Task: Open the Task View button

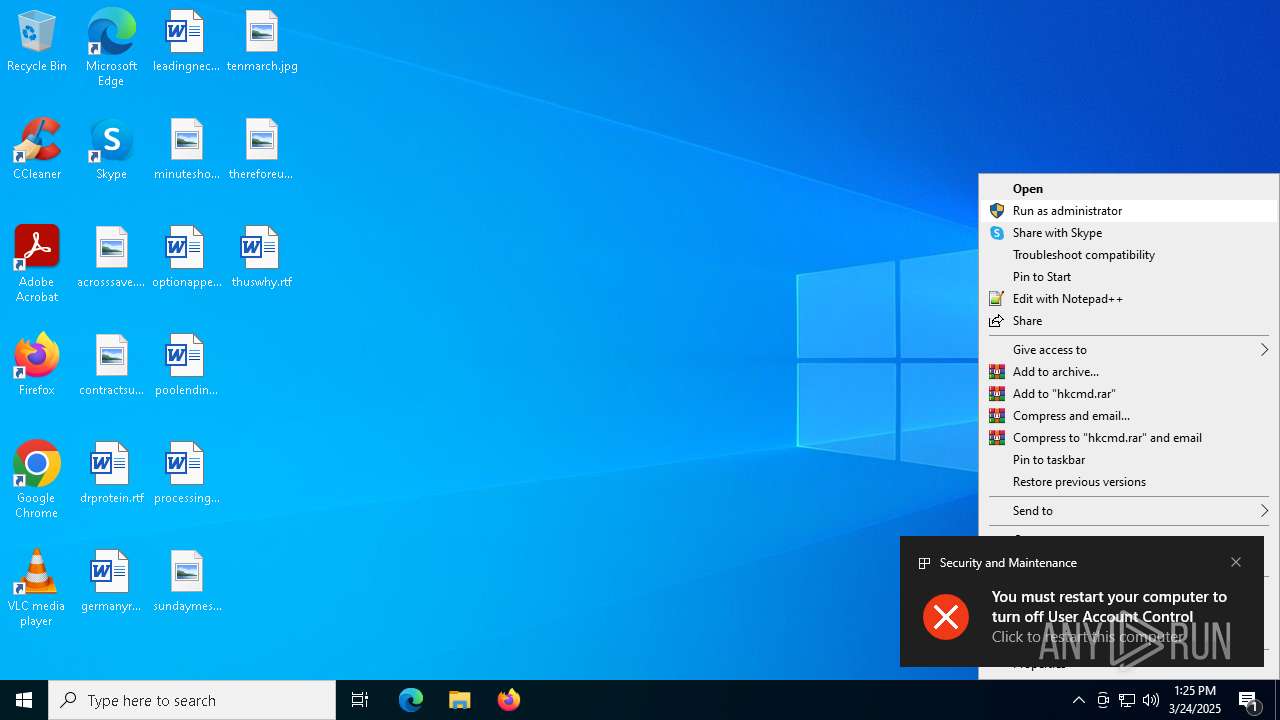Action: click(x=360, y=700)
